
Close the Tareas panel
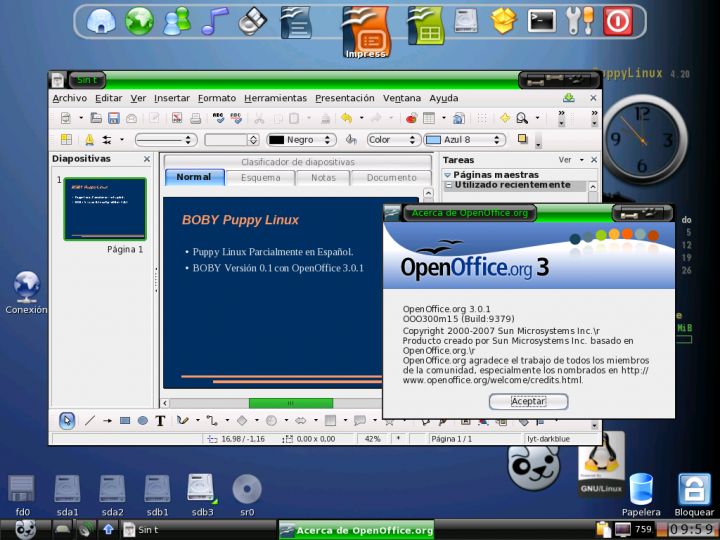594,160
